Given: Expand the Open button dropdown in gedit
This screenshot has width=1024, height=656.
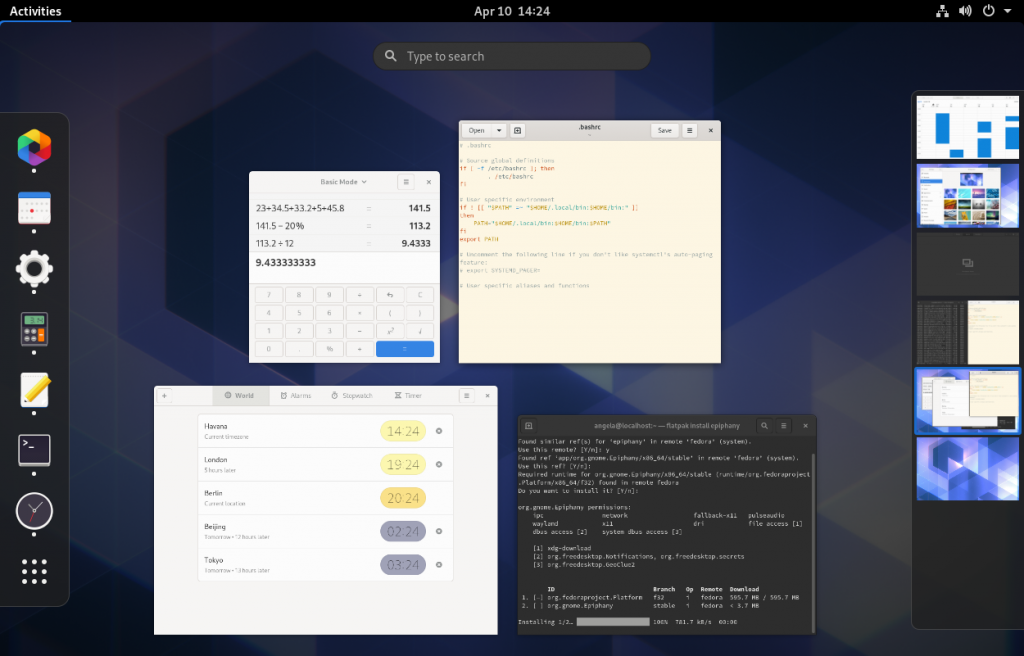Looking at the screenshot, I should 497,130.
